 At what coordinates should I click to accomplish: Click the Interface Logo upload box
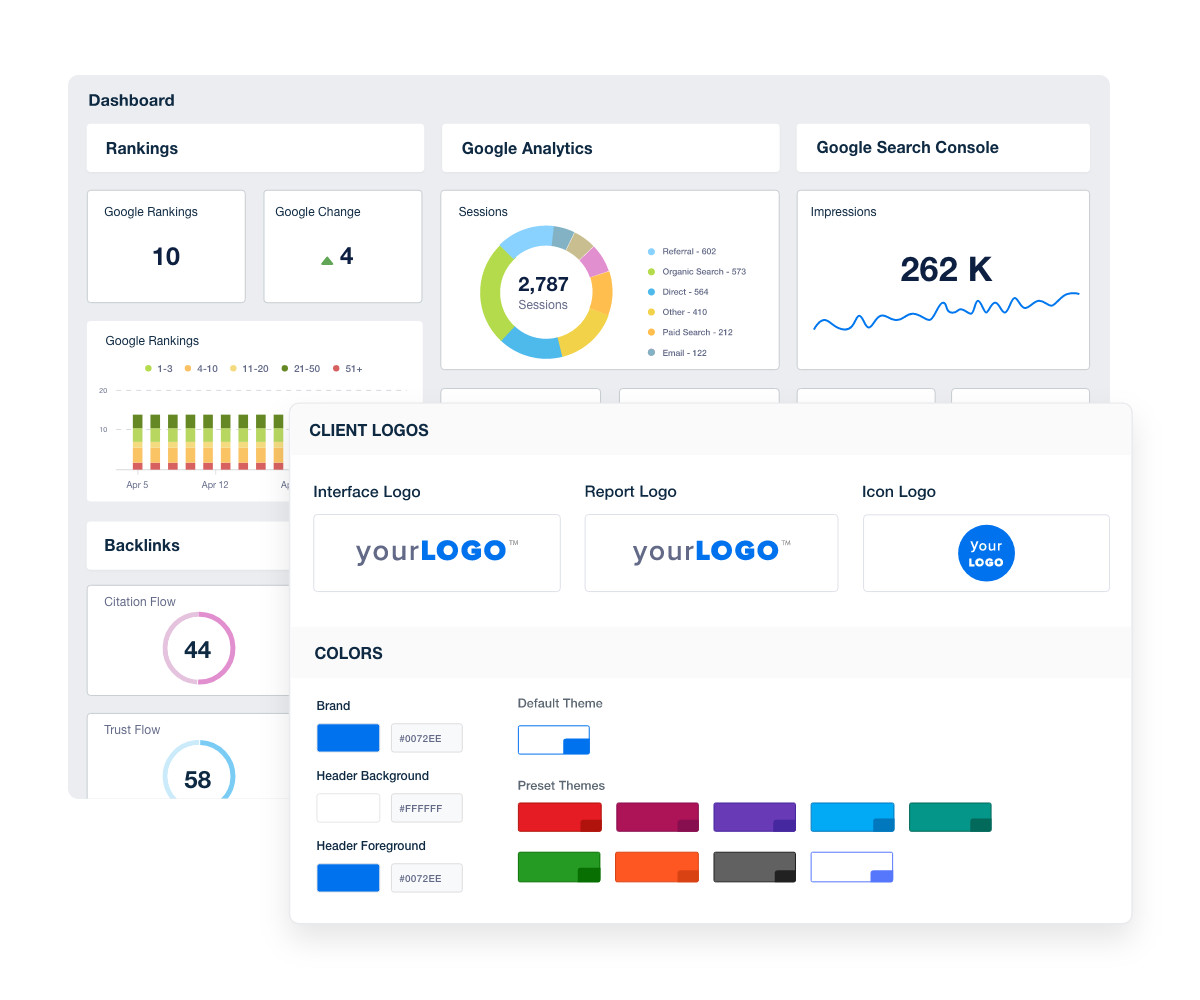click(x=437, y=553)
